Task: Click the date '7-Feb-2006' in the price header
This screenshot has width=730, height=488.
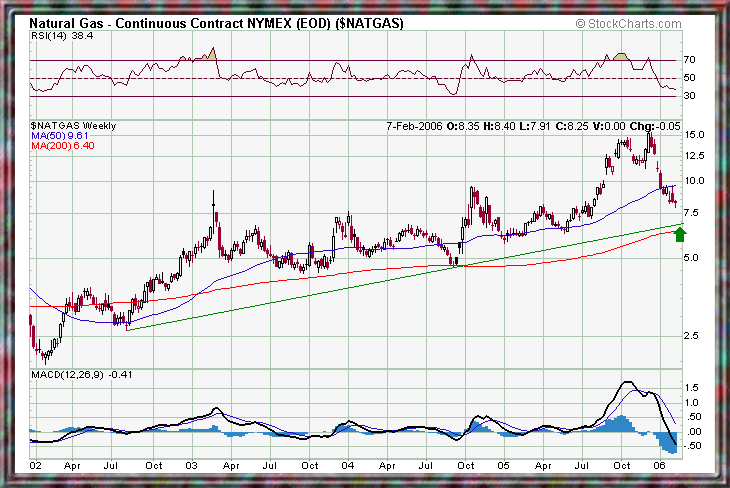Action: 414,126
